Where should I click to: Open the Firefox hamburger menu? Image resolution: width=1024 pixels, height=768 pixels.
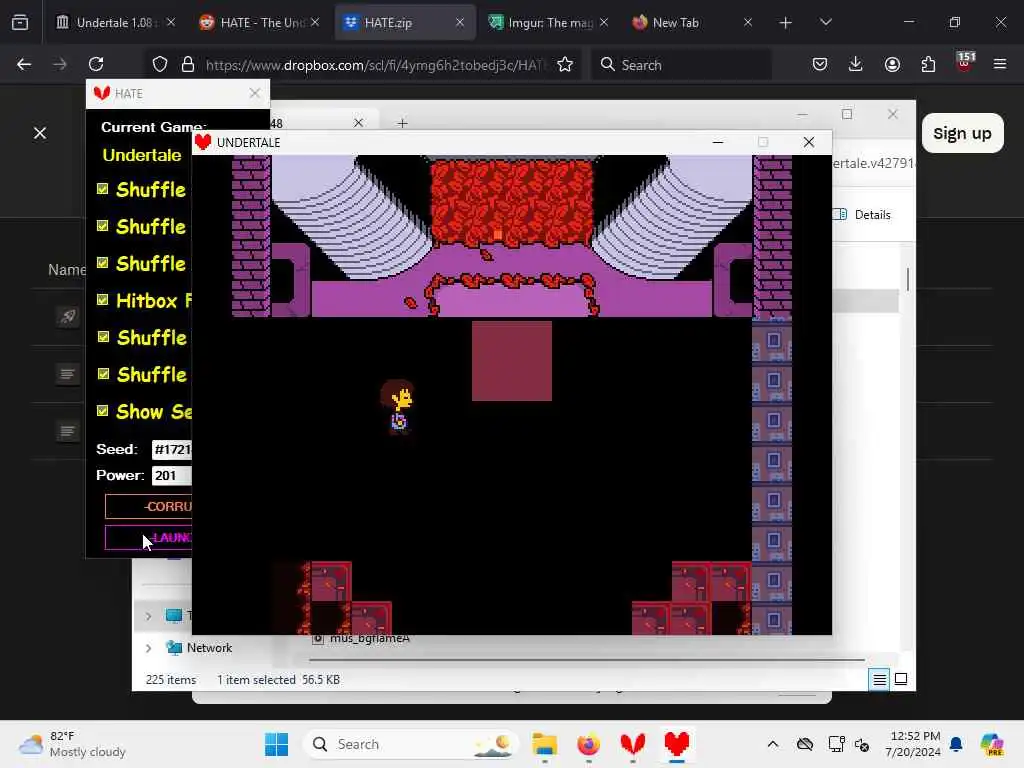(x=1000, y=64)
